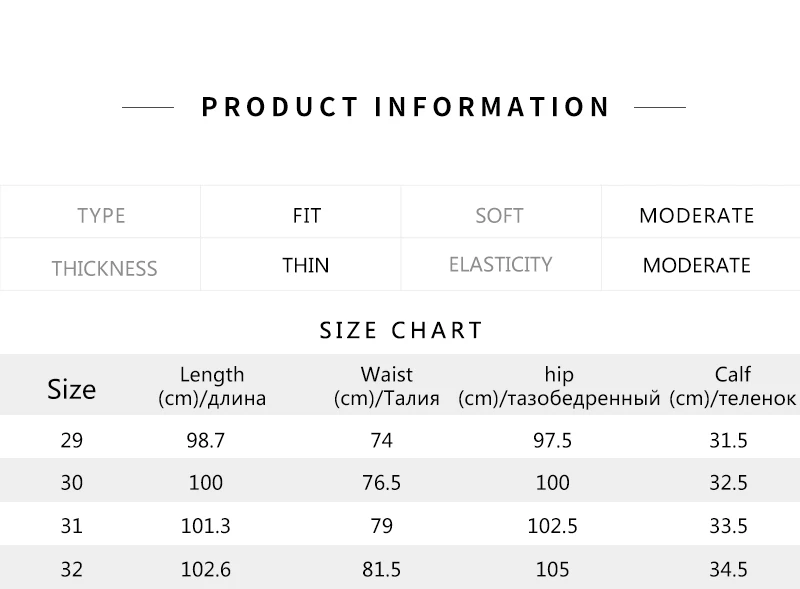This screenshot has width=800, height=589.
Task: Select the Waist (cm) column header
Action: click(x=387, y=386)
